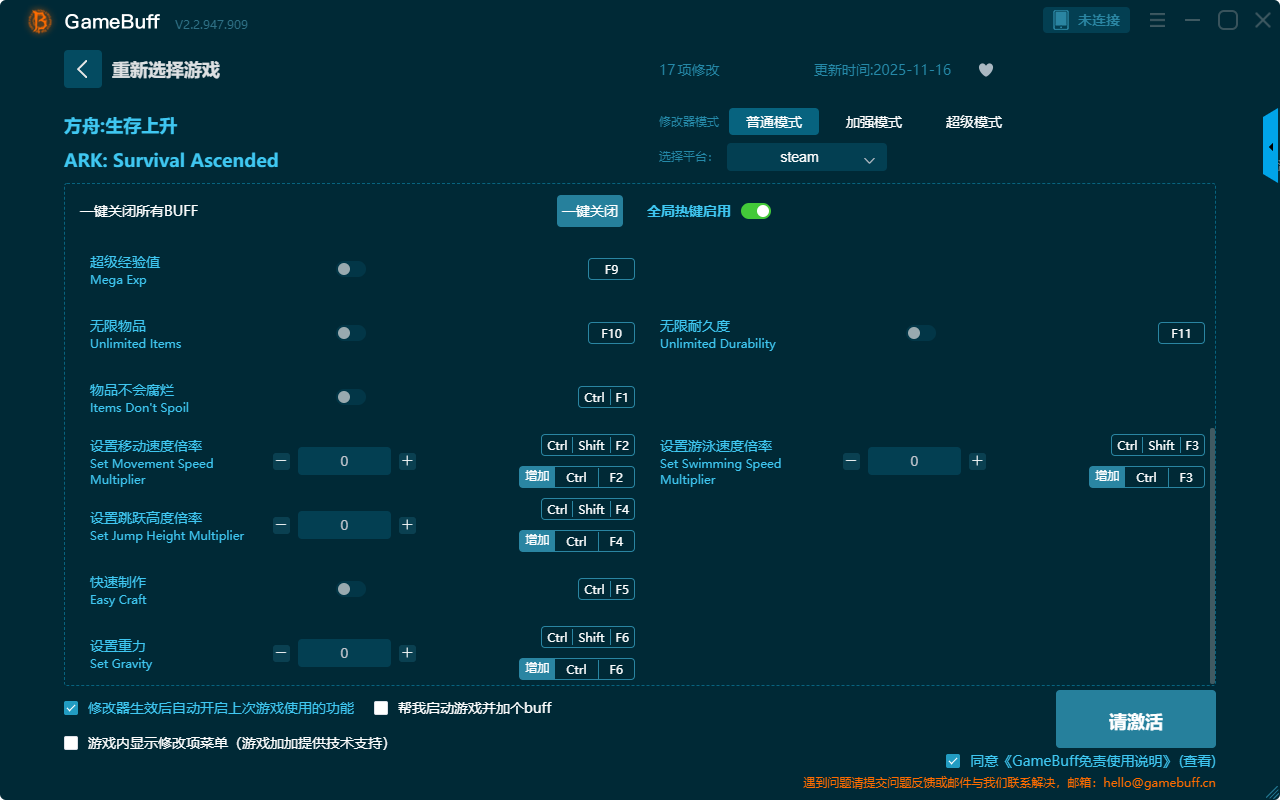
Task: Select 超级模式 mode tab
Action: [x=973, y=122]
